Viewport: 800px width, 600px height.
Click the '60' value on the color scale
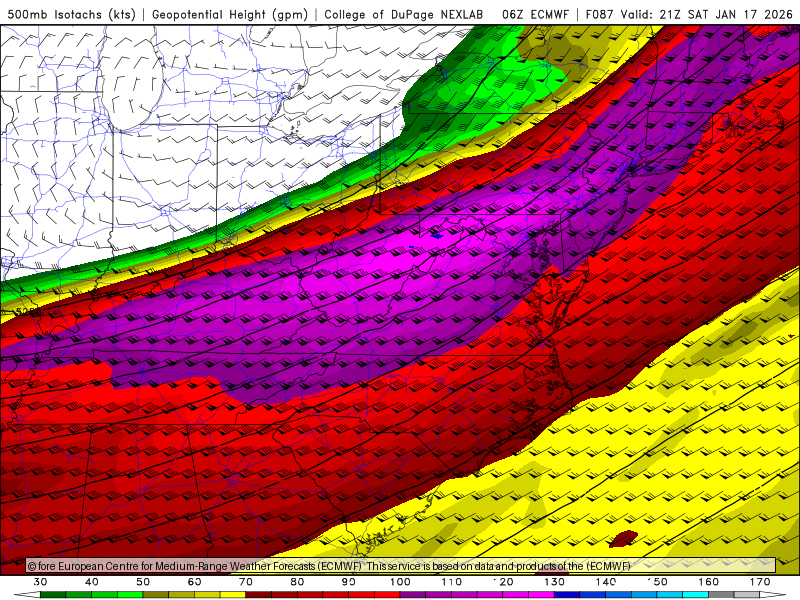194,582
